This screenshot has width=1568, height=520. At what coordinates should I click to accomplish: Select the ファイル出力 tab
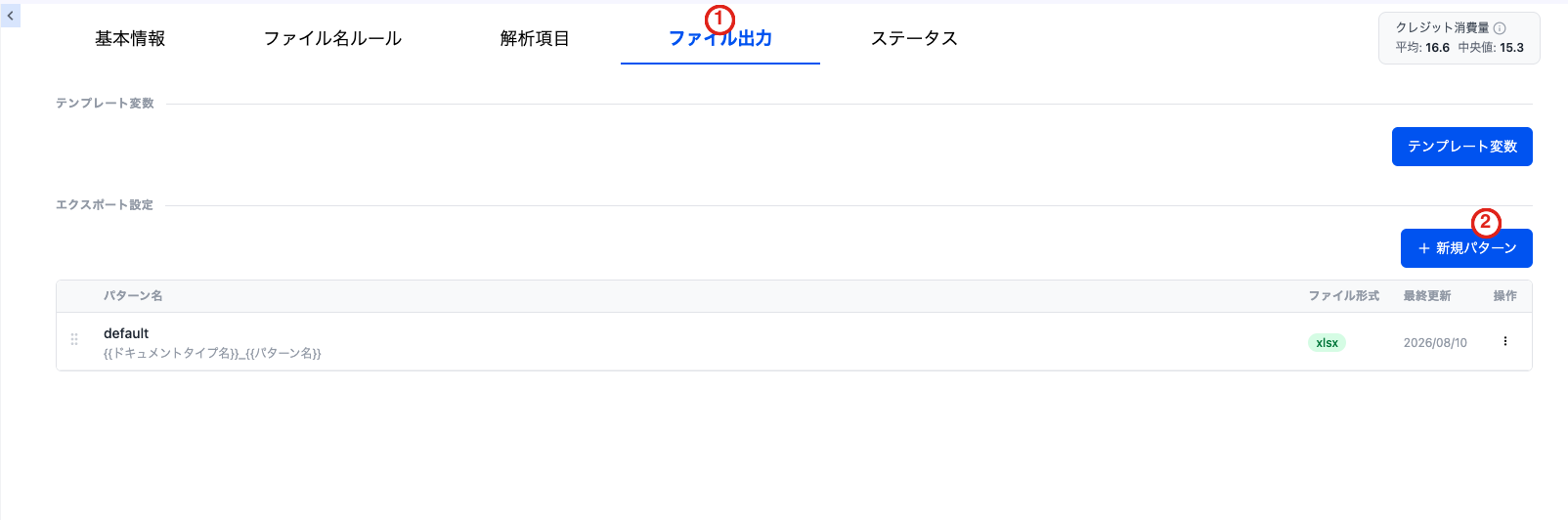720,38
